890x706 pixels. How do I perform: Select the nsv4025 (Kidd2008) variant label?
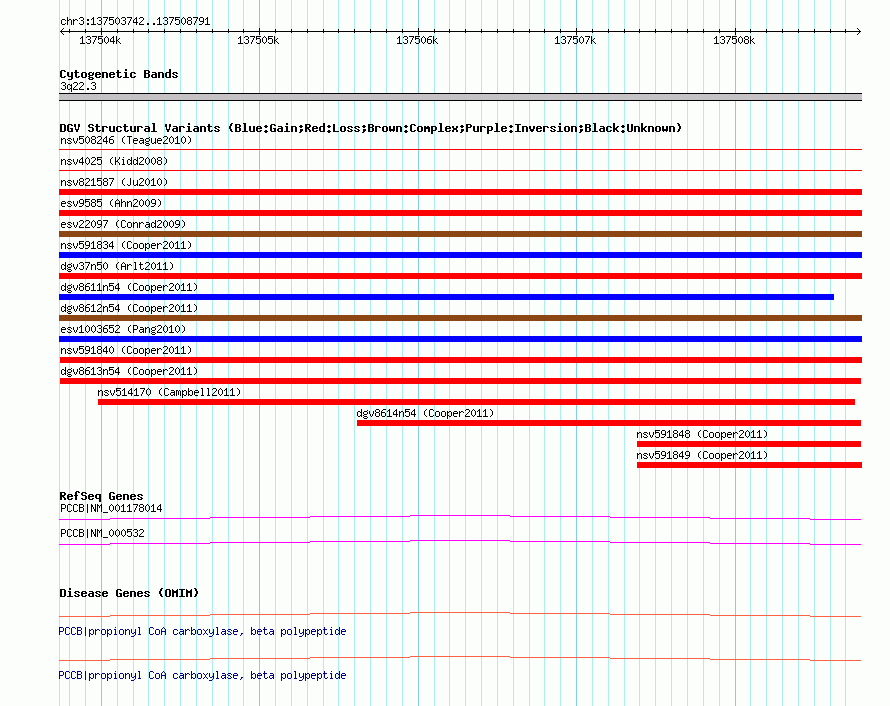pos(114,161)
